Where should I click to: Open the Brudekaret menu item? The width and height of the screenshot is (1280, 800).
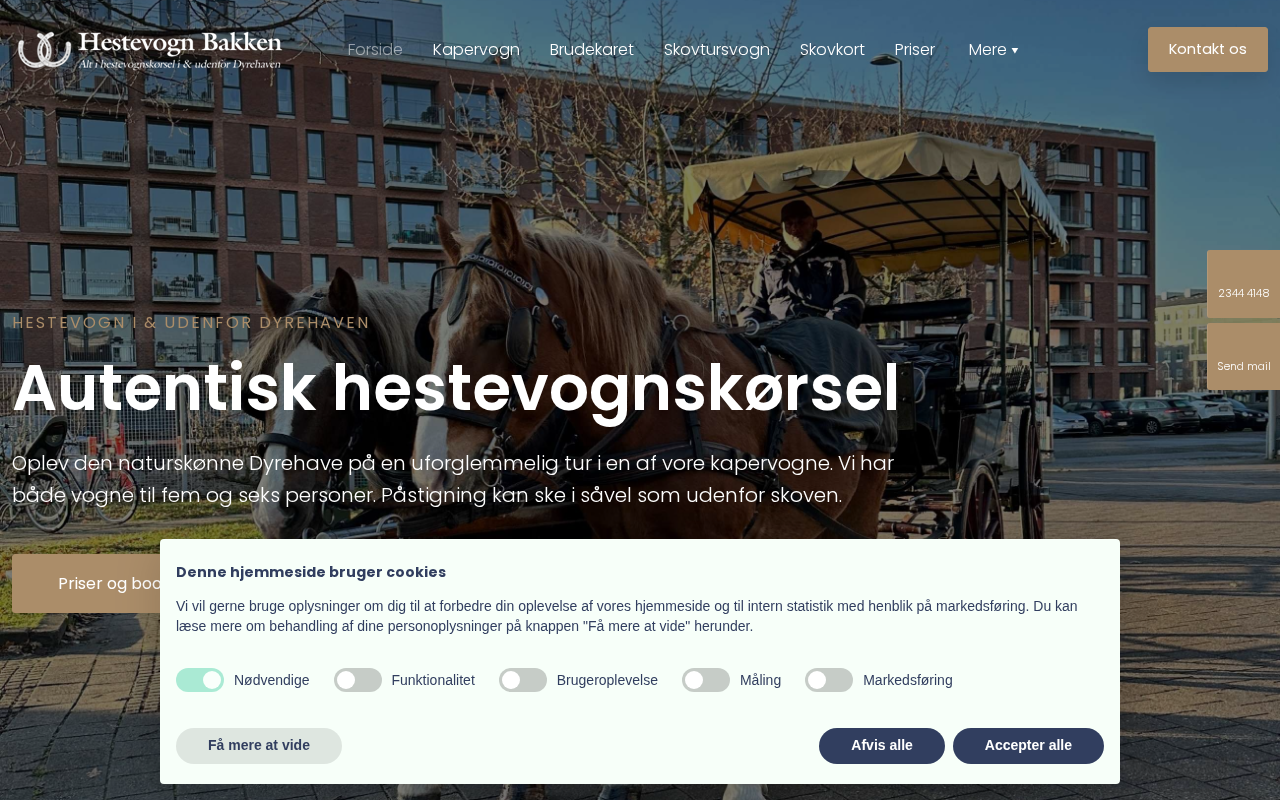(x=592, y=50)
